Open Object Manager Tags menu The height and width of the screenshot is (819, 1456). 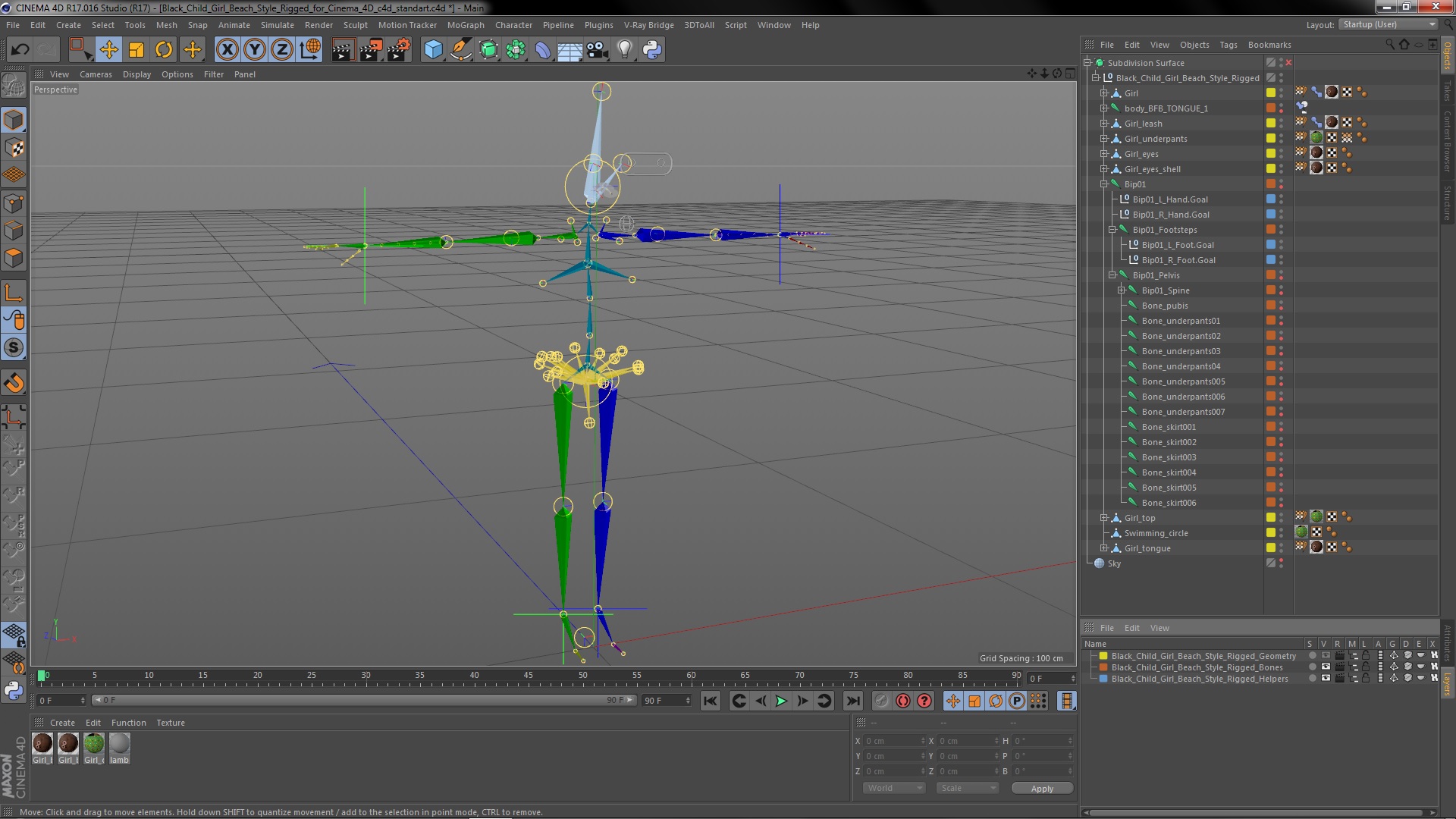click(1228, 45)
